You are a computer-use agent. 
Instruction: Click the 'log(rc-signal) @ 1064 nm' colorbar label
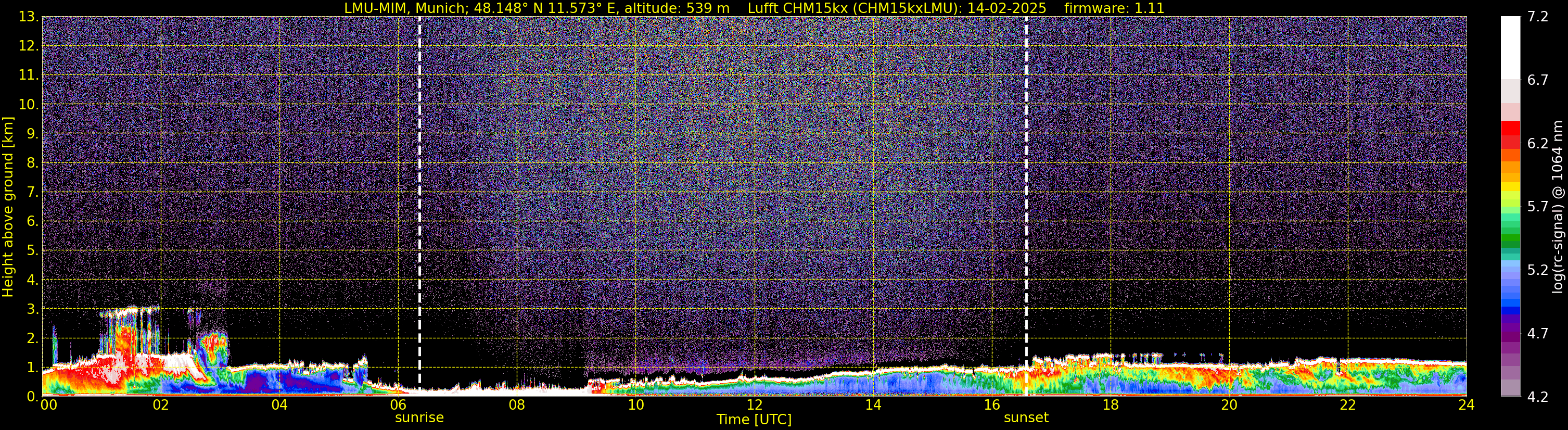coord(1558,207)
